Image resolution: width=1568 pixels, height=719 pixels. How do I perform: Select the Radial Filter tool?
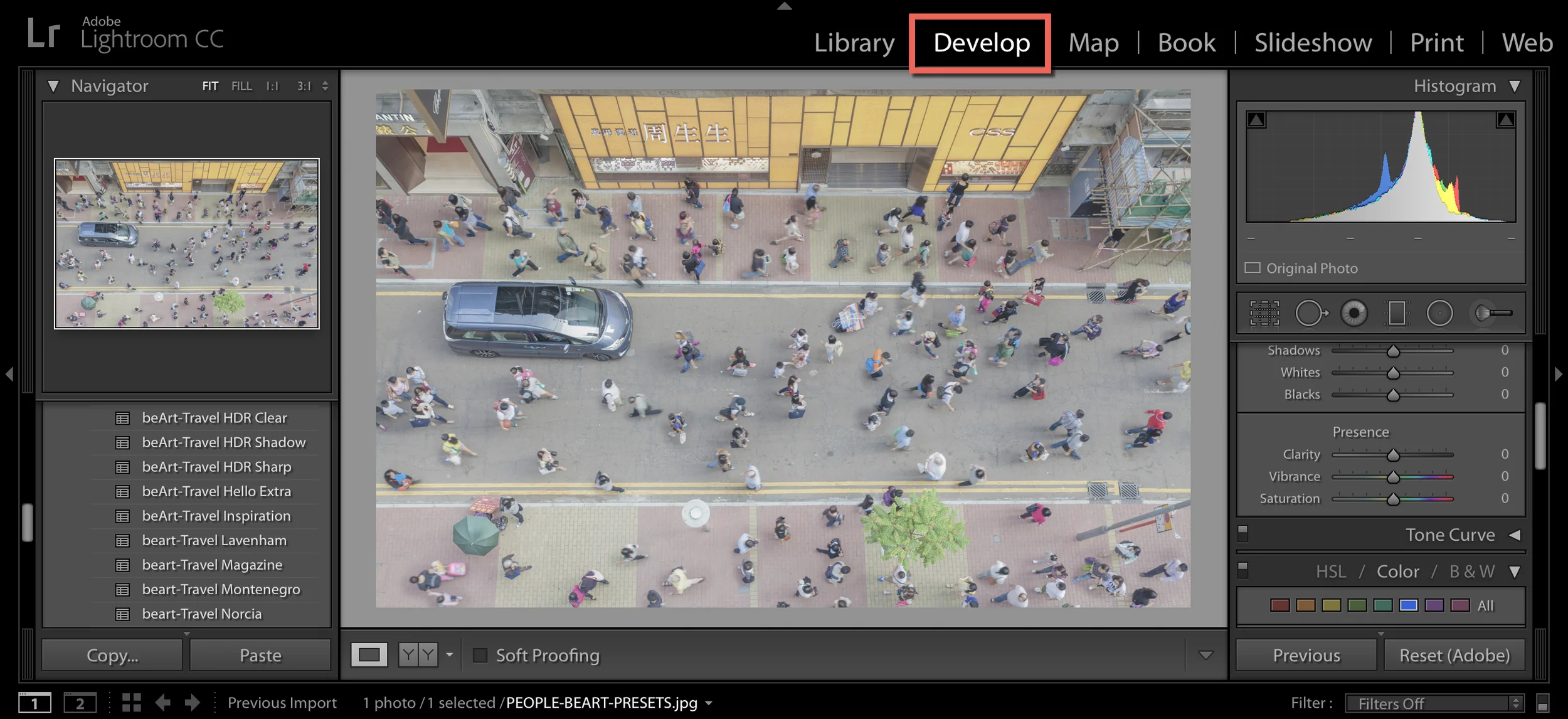pos(1439,313)
